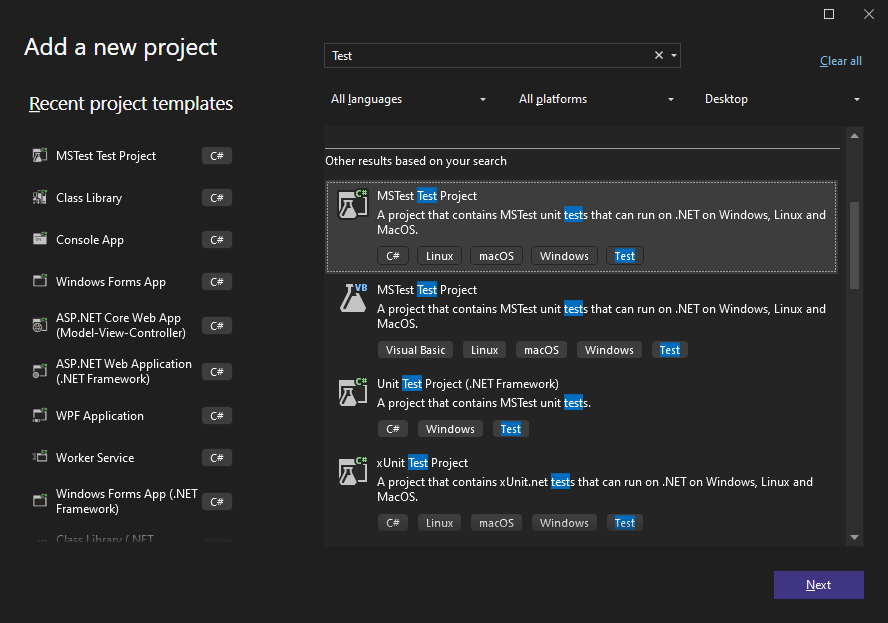This screenshot has width=888, height=623.
Task: Click the Windows tag on C# MSTest Test Project
Action: click(564, 256)
